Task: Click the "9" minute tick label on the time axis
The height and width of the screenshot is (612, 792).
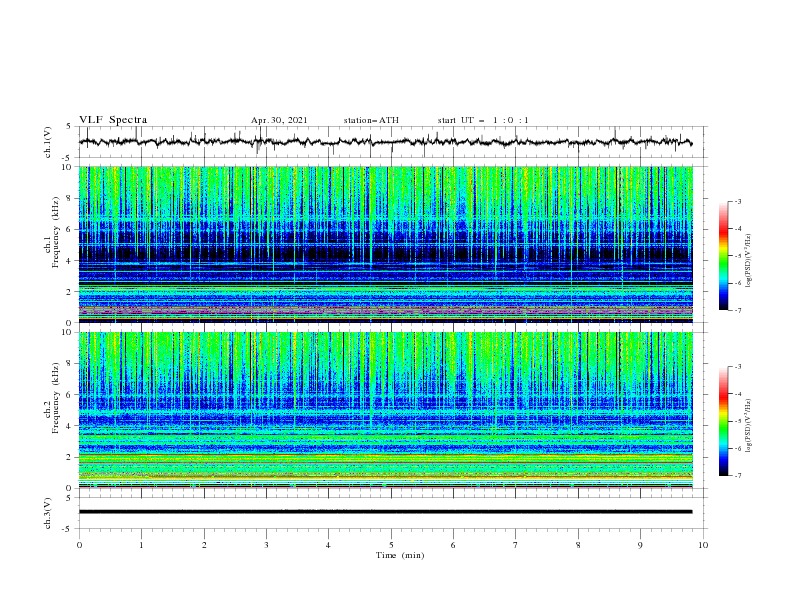Action: point(640,545)
